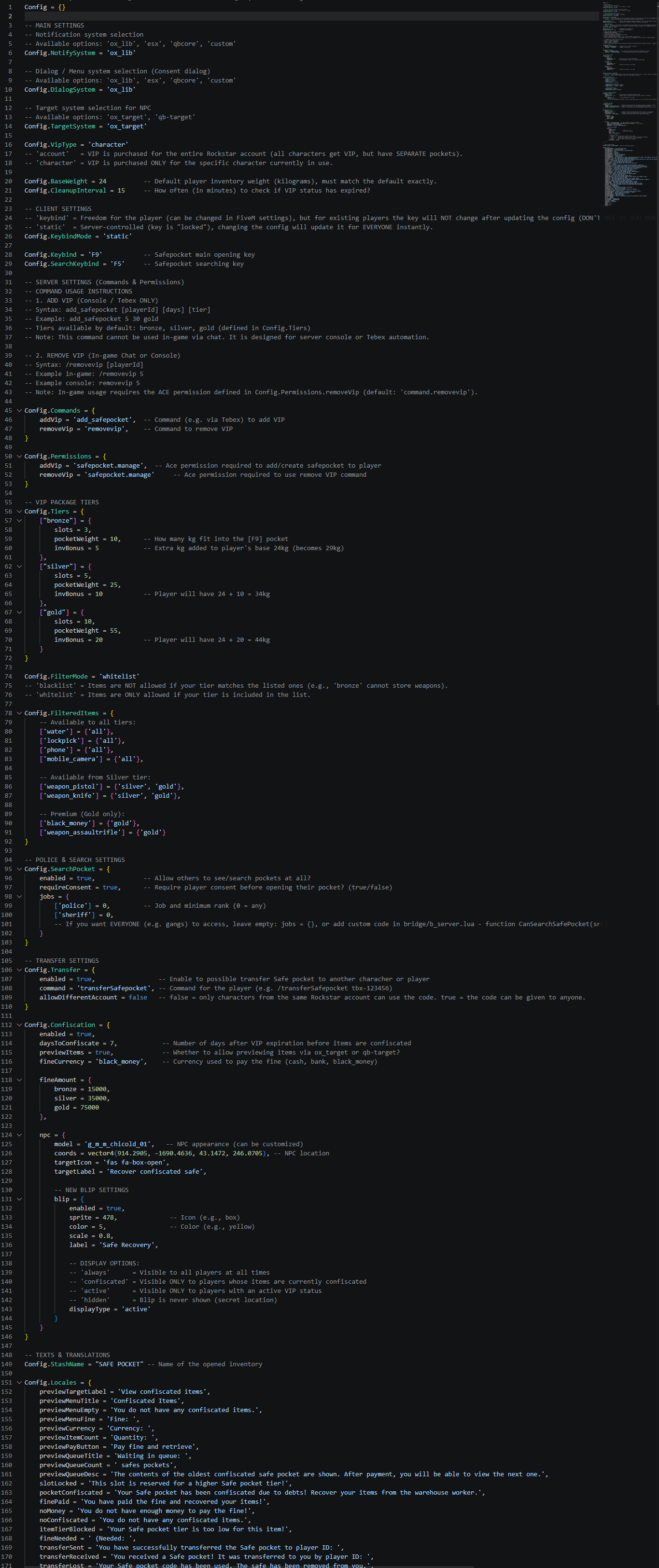Click the gold fineAmount 75000
Viewport: 659px width, 1568px height.
click(x=89, y=1108)
